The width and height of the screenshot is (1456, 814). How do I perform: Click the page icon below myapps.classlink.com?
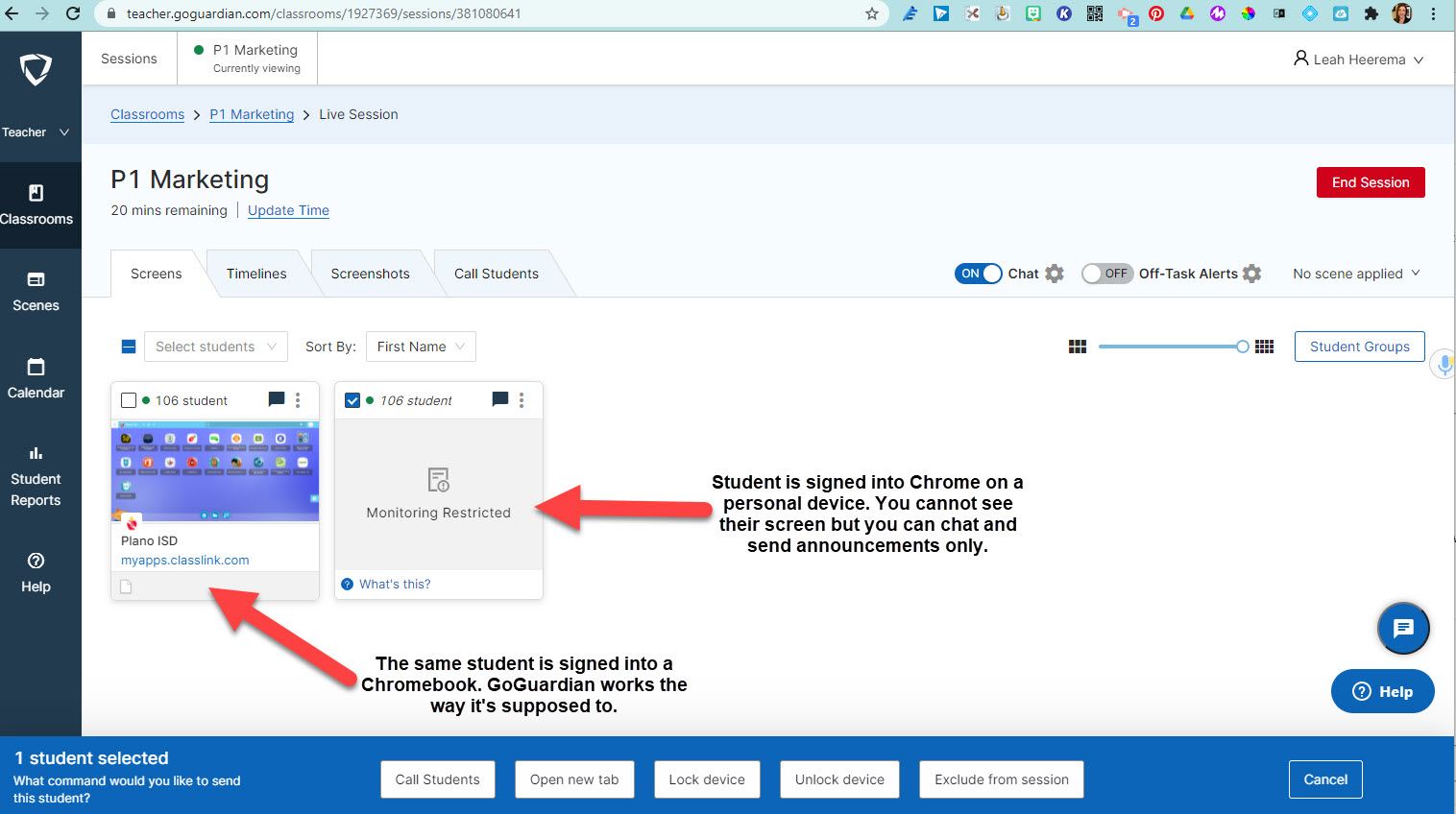[126, 587]
